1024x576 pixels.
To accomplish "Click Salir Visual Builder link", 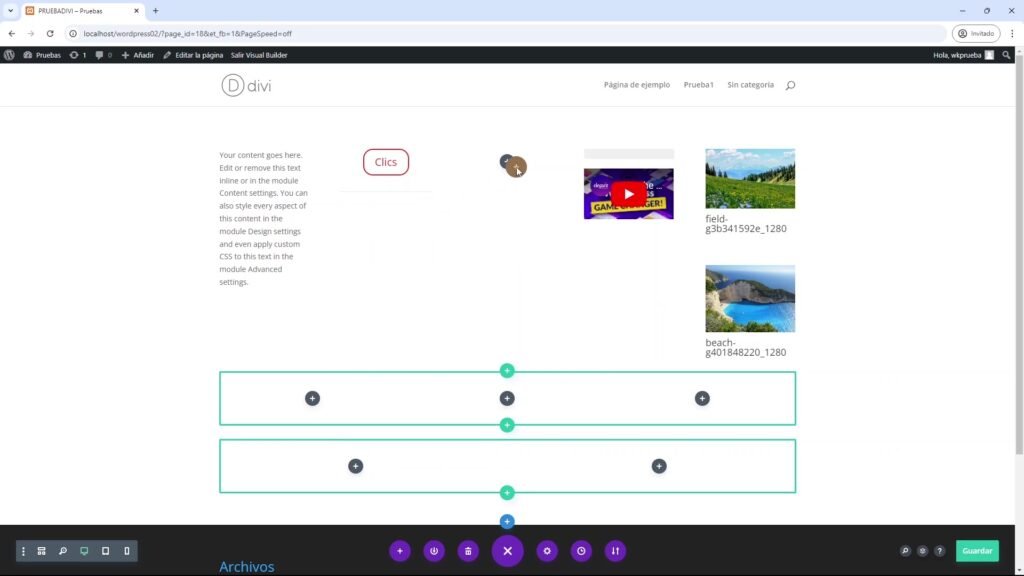I will tap(259, 55).
